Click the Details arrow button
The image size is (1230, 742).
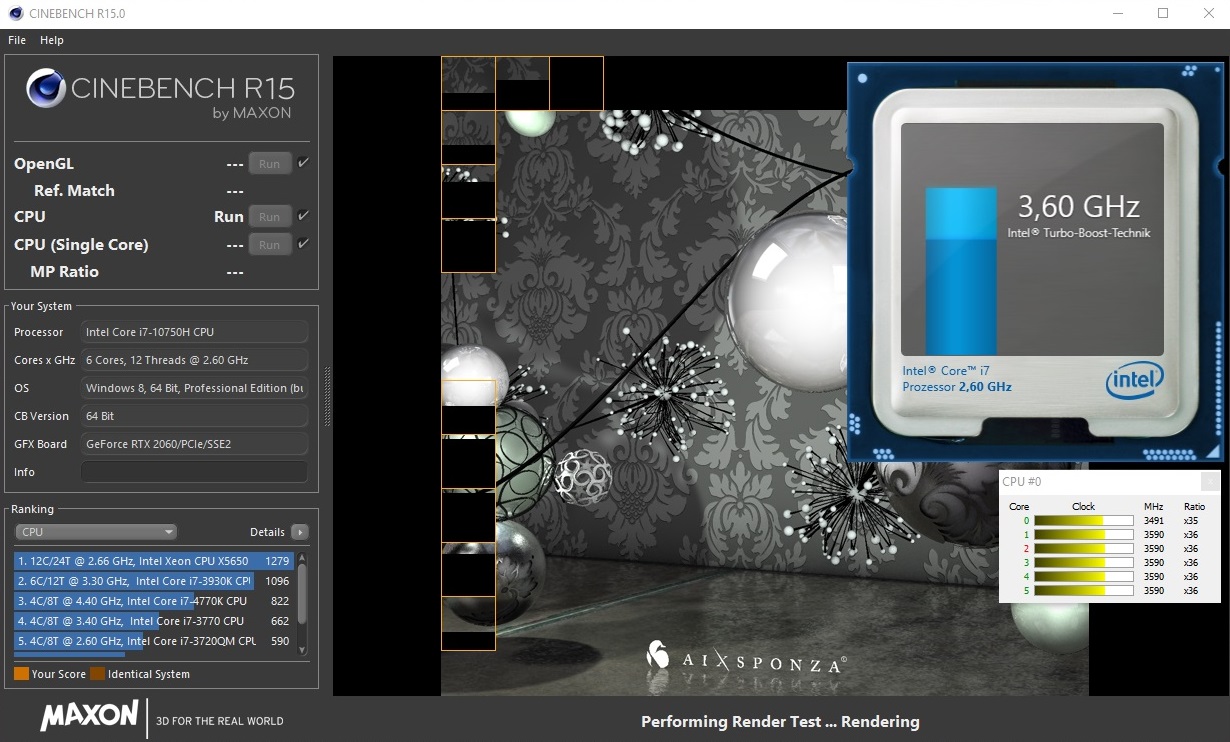point(299,532)
